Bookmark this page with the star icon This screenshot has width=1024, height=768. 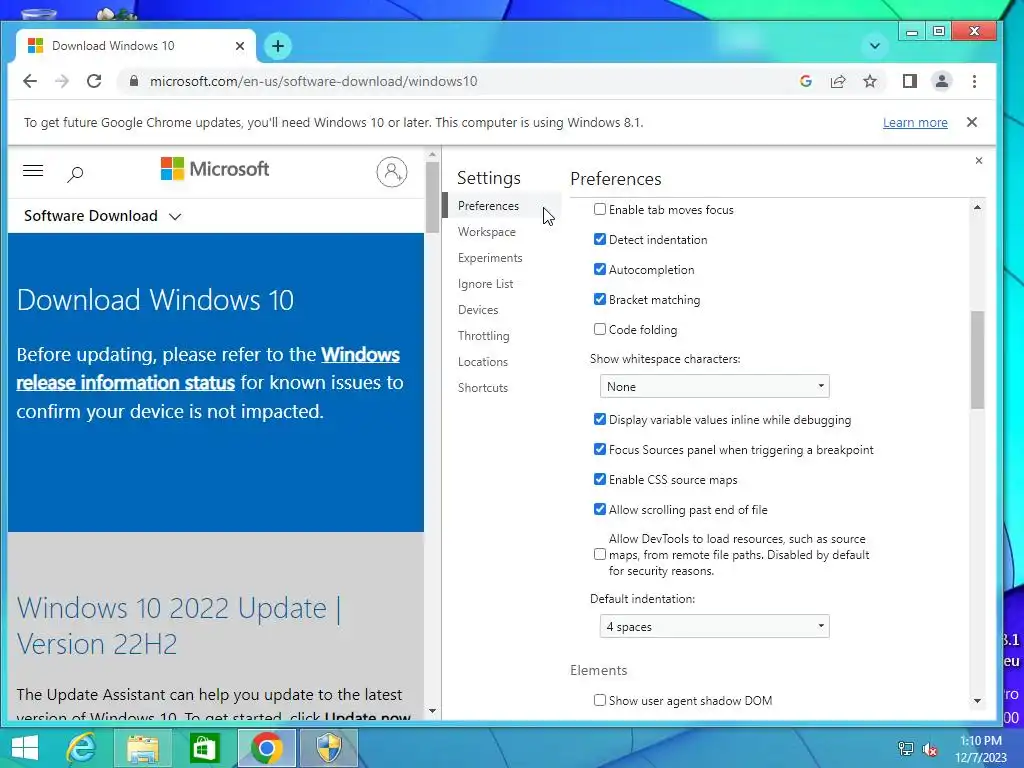870,81
